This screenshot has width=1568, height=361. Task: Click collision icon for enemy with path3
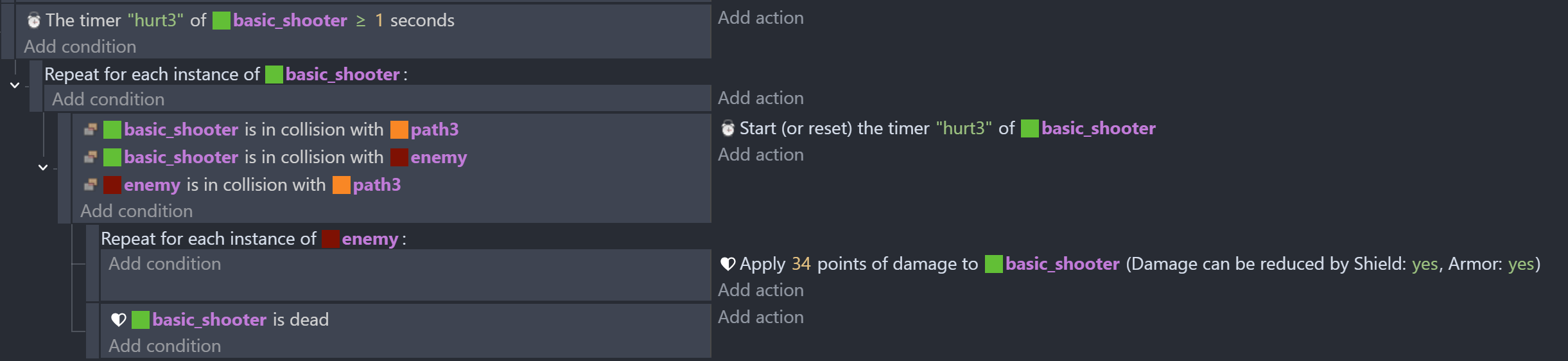click(91, 185)
